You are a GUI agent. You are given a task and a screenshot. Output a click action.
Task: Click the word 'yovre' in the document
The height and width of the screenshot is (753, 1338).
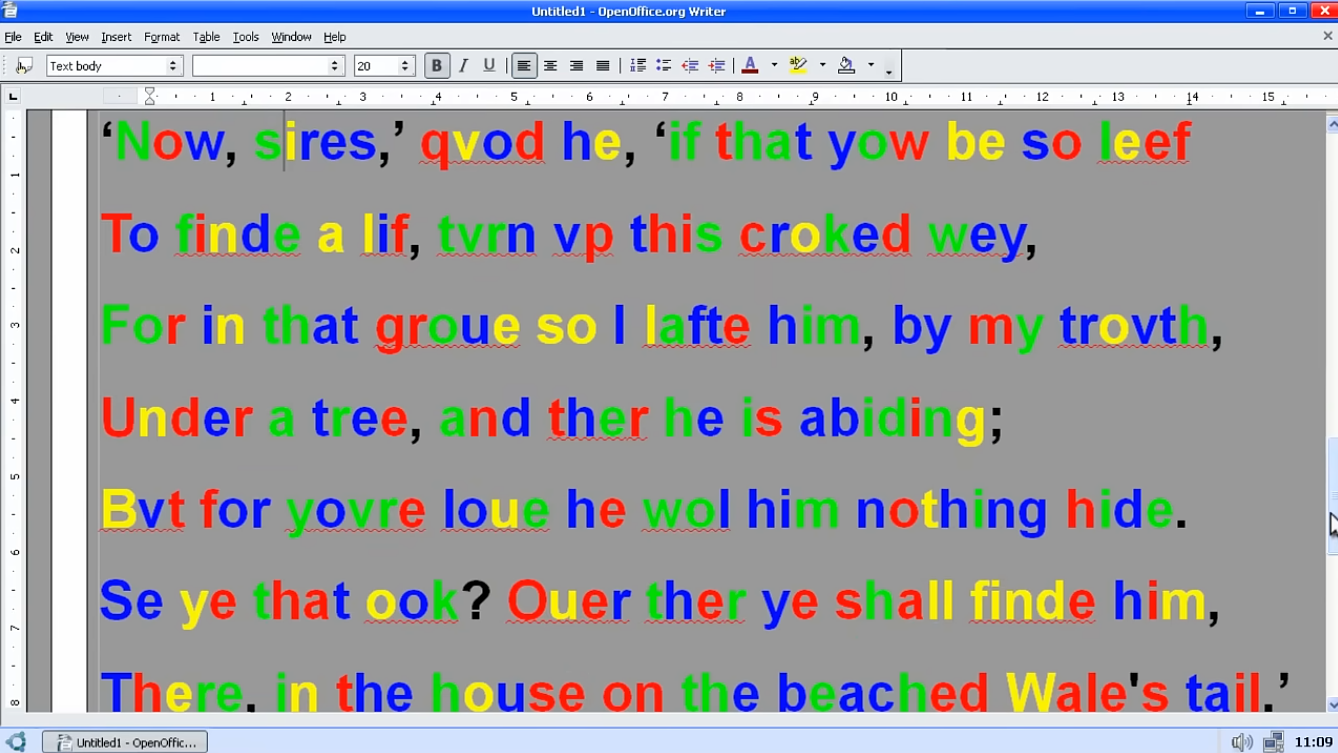[x=356, y=513]
